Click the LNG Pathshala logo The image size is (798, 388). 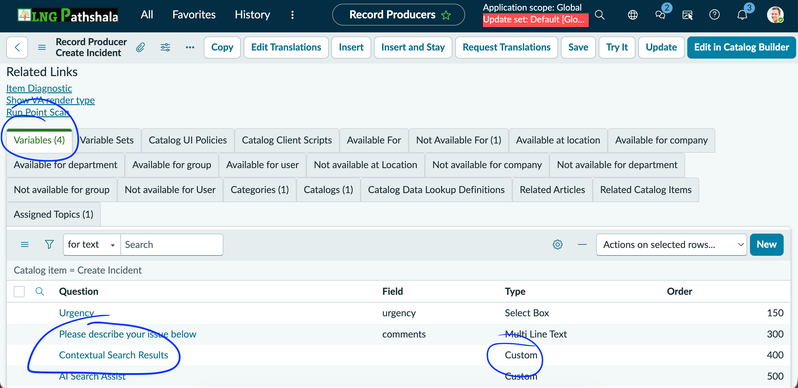pos(67,15)
